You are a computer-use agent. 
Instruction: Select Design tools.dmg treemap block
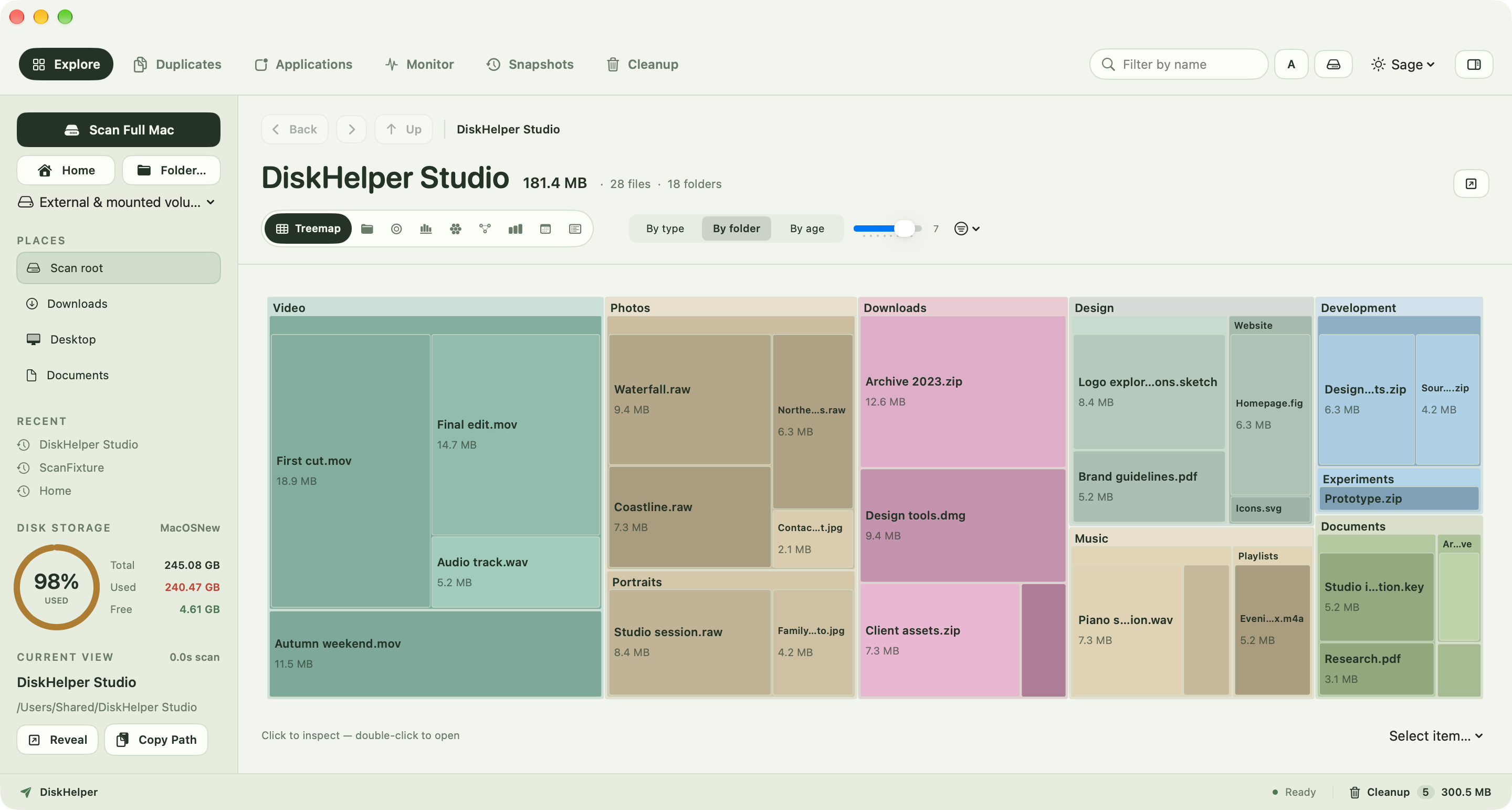[x=963, y=525]
